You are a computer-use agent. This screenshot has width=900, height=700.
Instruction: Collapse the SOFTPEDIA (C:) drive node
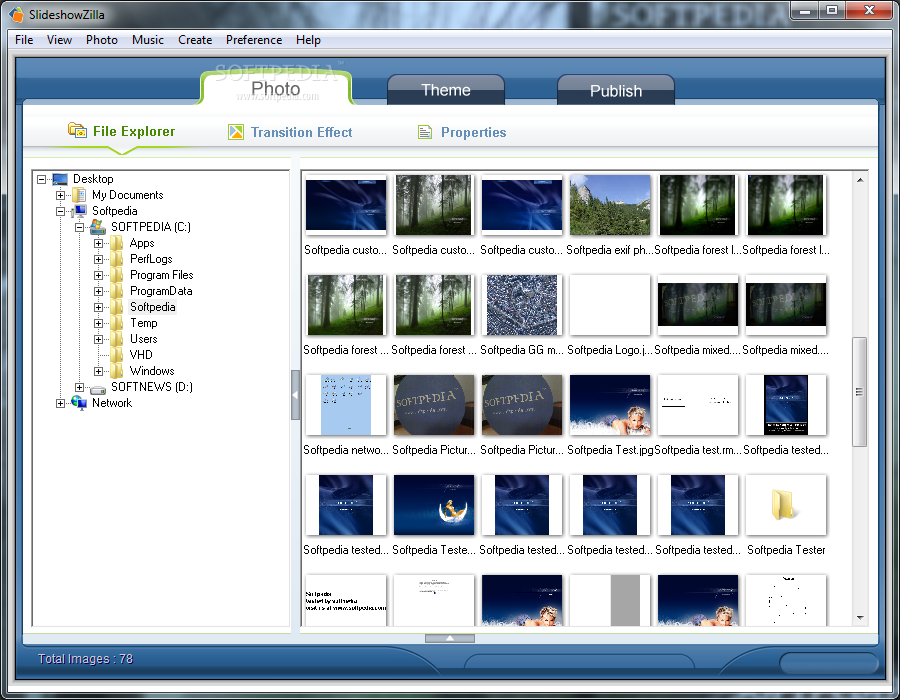79,227
